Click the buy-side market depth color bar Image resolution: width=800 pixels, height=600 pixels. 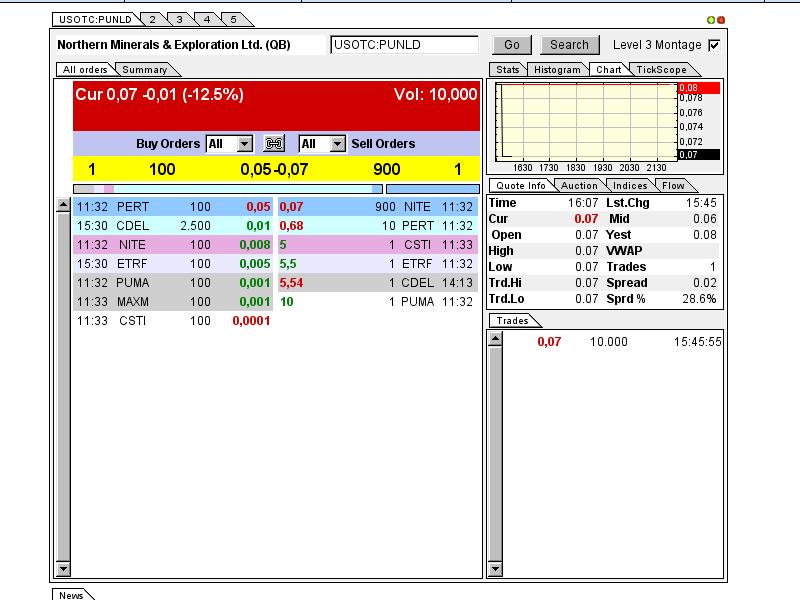point(227,188)
